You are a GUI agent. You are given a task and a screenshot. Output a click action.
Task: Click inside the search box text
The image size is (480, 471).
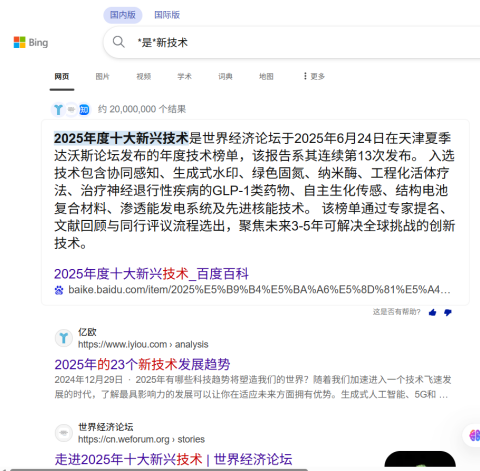tap(163, 42)
